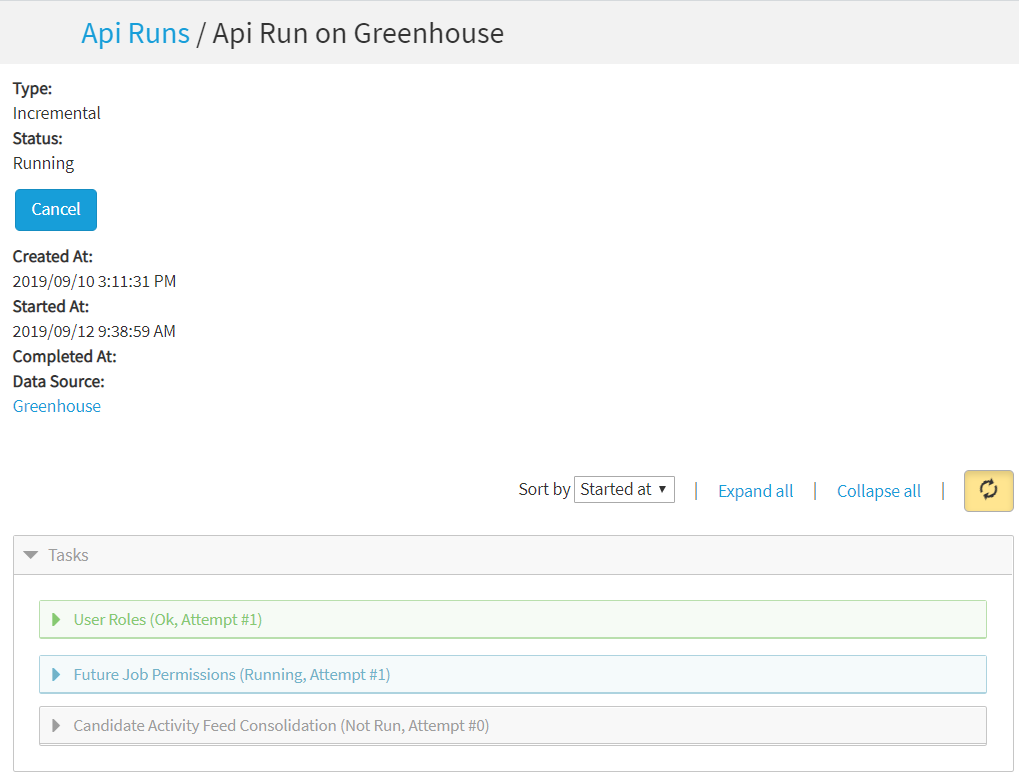Image resolution: width=1019 pixels, height=778 pixels.
Task: Click the Running status text
Action: coord(43,163)
